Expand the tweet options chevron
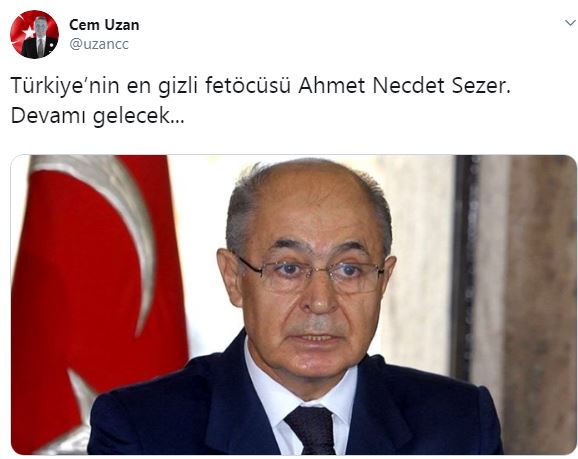Screen dimensions: 578x459 point(570,23)
